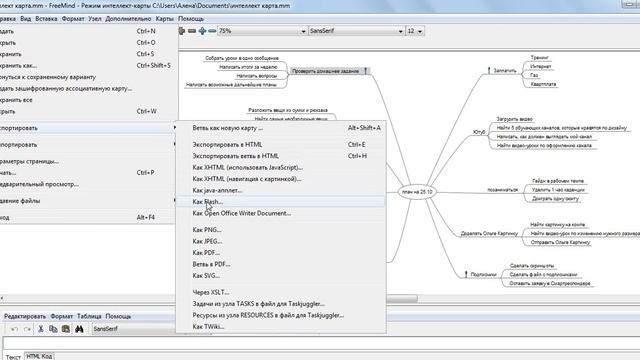
Task: Open Редактировать menu in the note editor
Action: [x=25, y=316]
